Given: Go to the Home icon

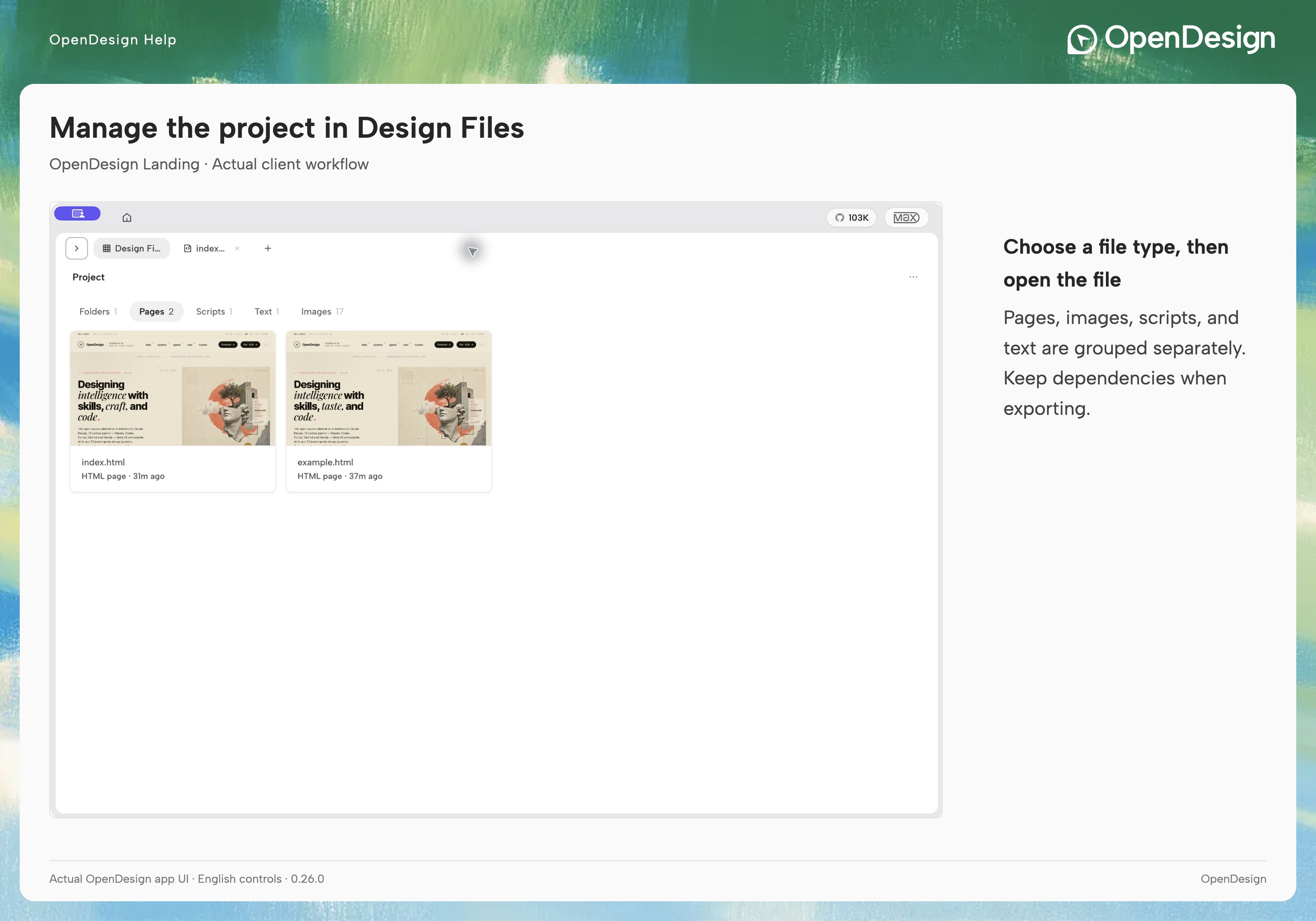Looking at the screenshot, I should pos(127,217).
